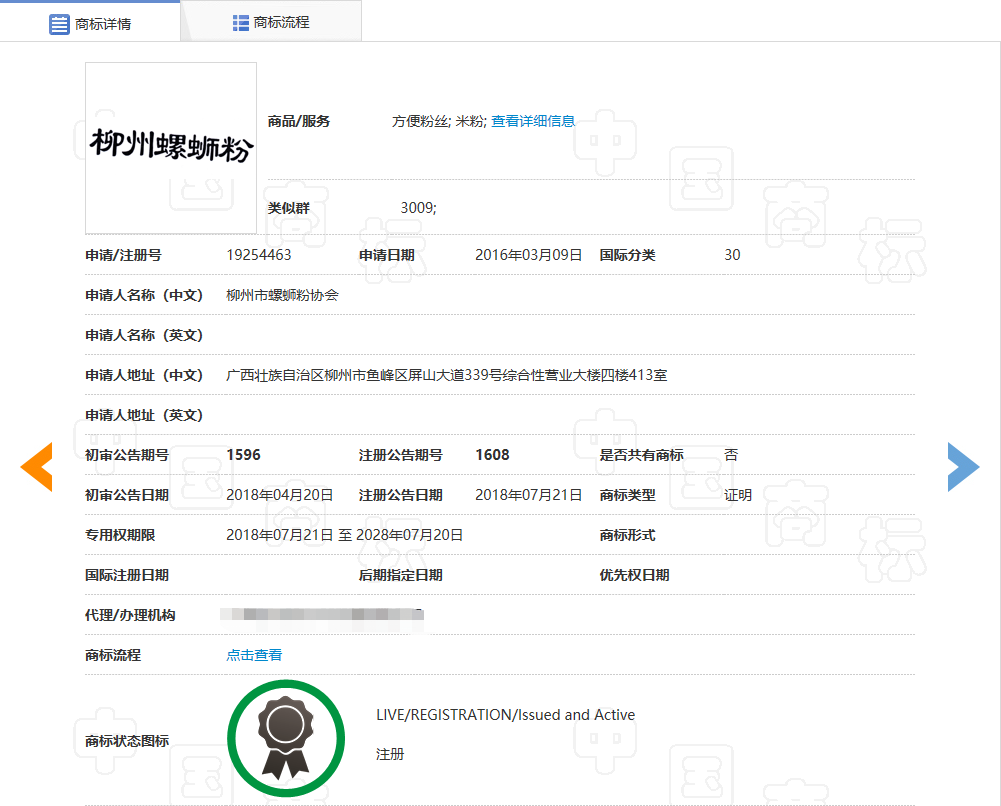Go to next trademark with blue arrow
The width and height of the screenshot is (1001, 806).
tap(963, 466)
